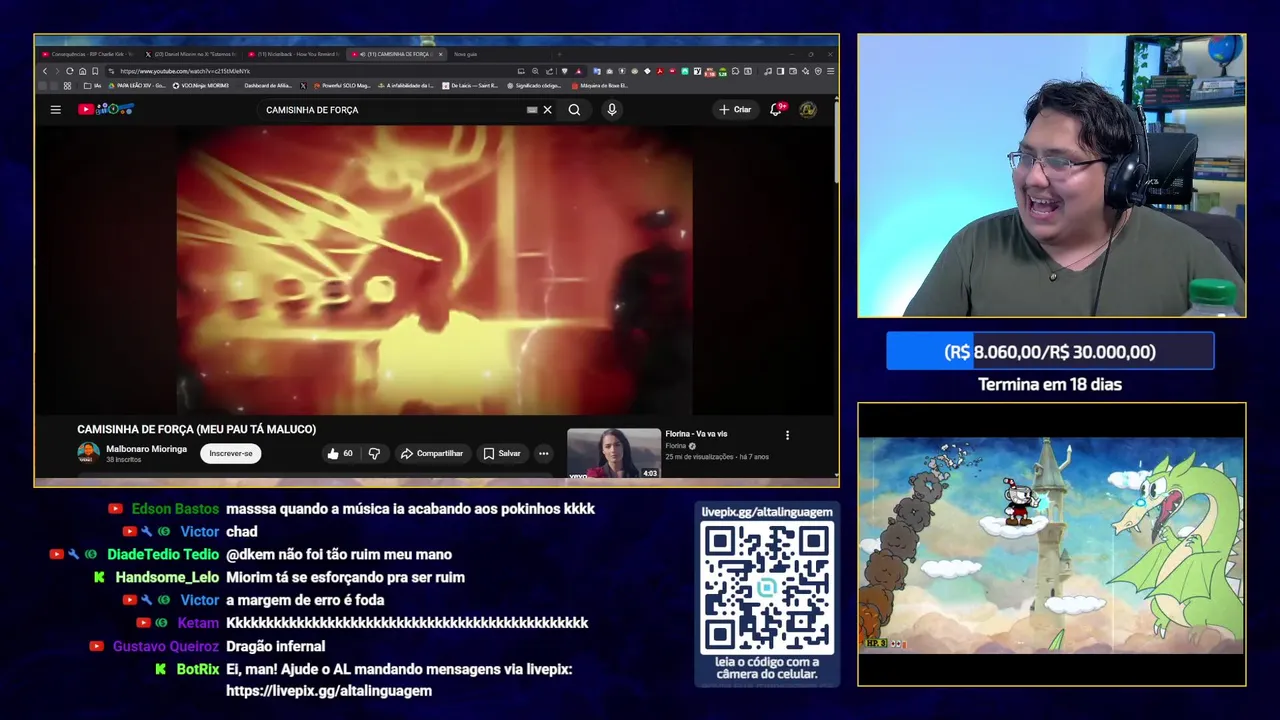
Task: Open the Florina video thumbnail
Action: [614, 453]
